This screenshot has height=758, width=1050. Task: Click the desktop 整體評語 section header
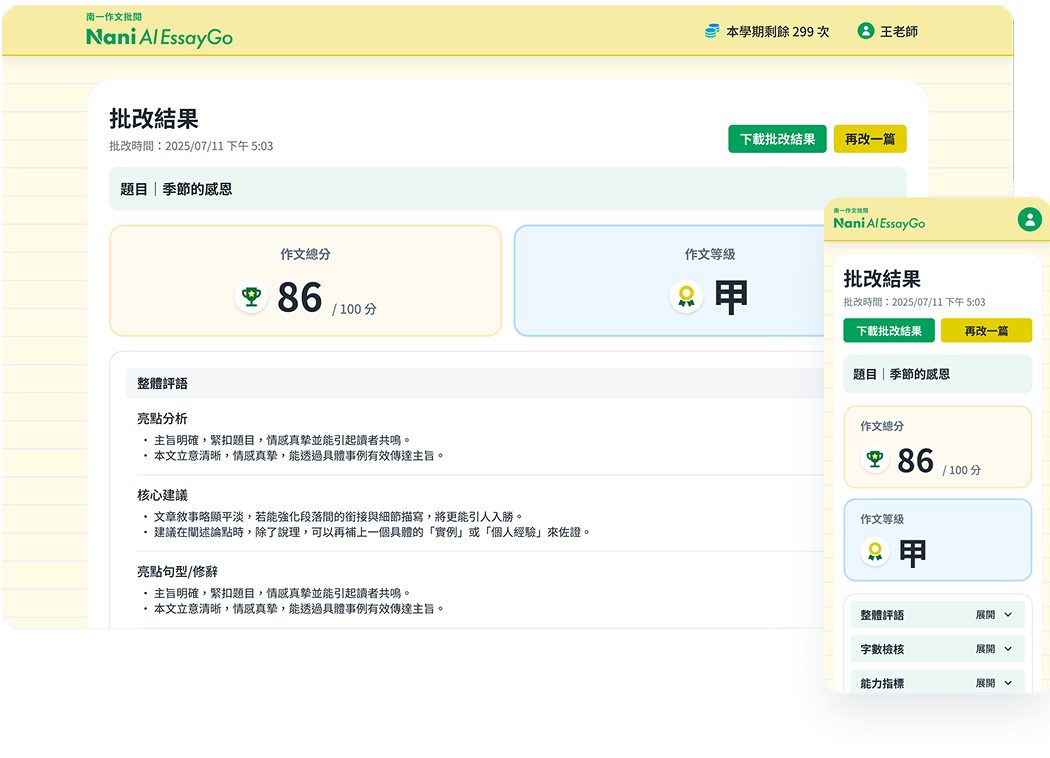click(x=475, y=384)
